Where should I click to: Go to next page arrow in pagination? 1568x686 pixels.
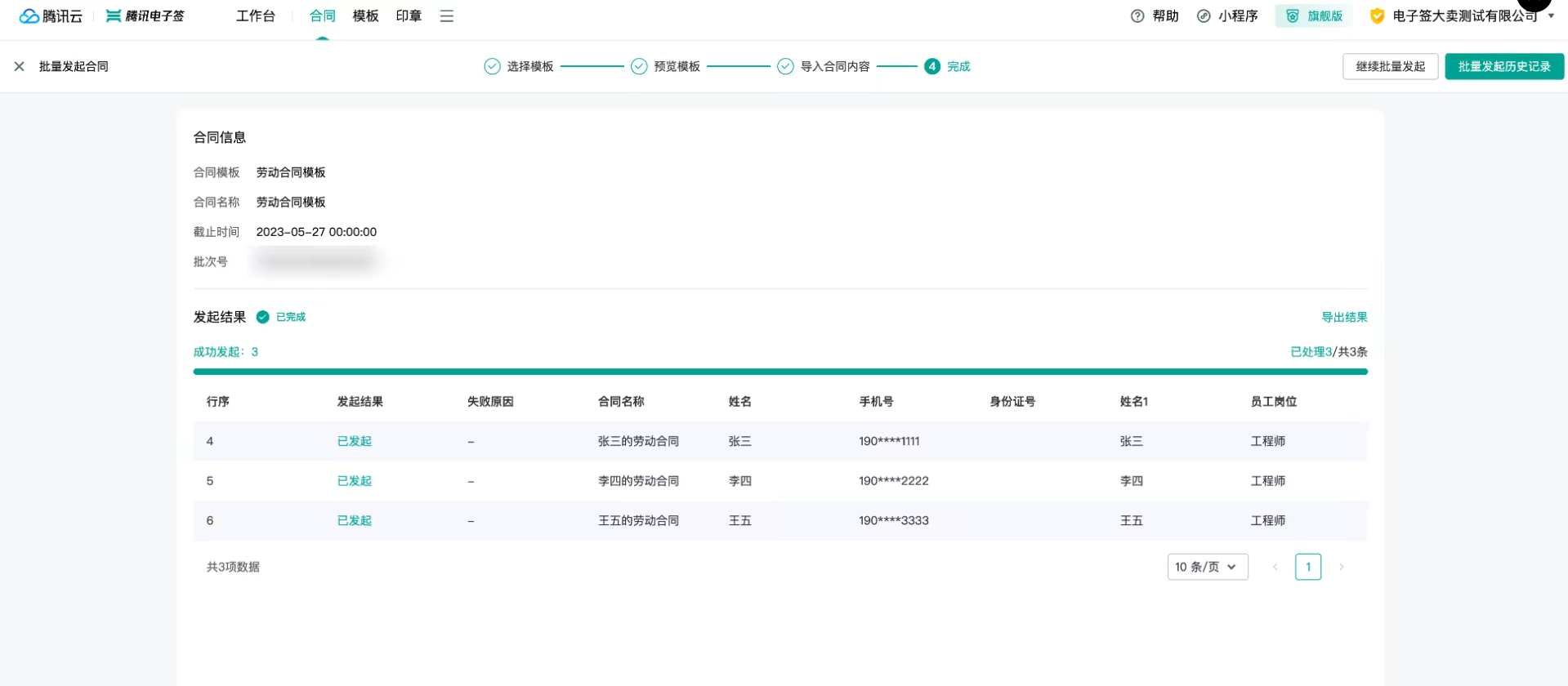coord(1341,567)
